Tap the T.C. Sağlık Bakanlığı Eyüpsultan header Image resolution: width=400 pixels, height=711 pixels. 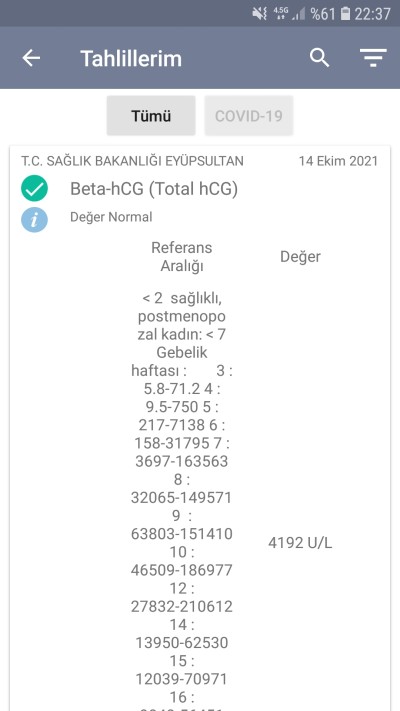click(132, 161)
